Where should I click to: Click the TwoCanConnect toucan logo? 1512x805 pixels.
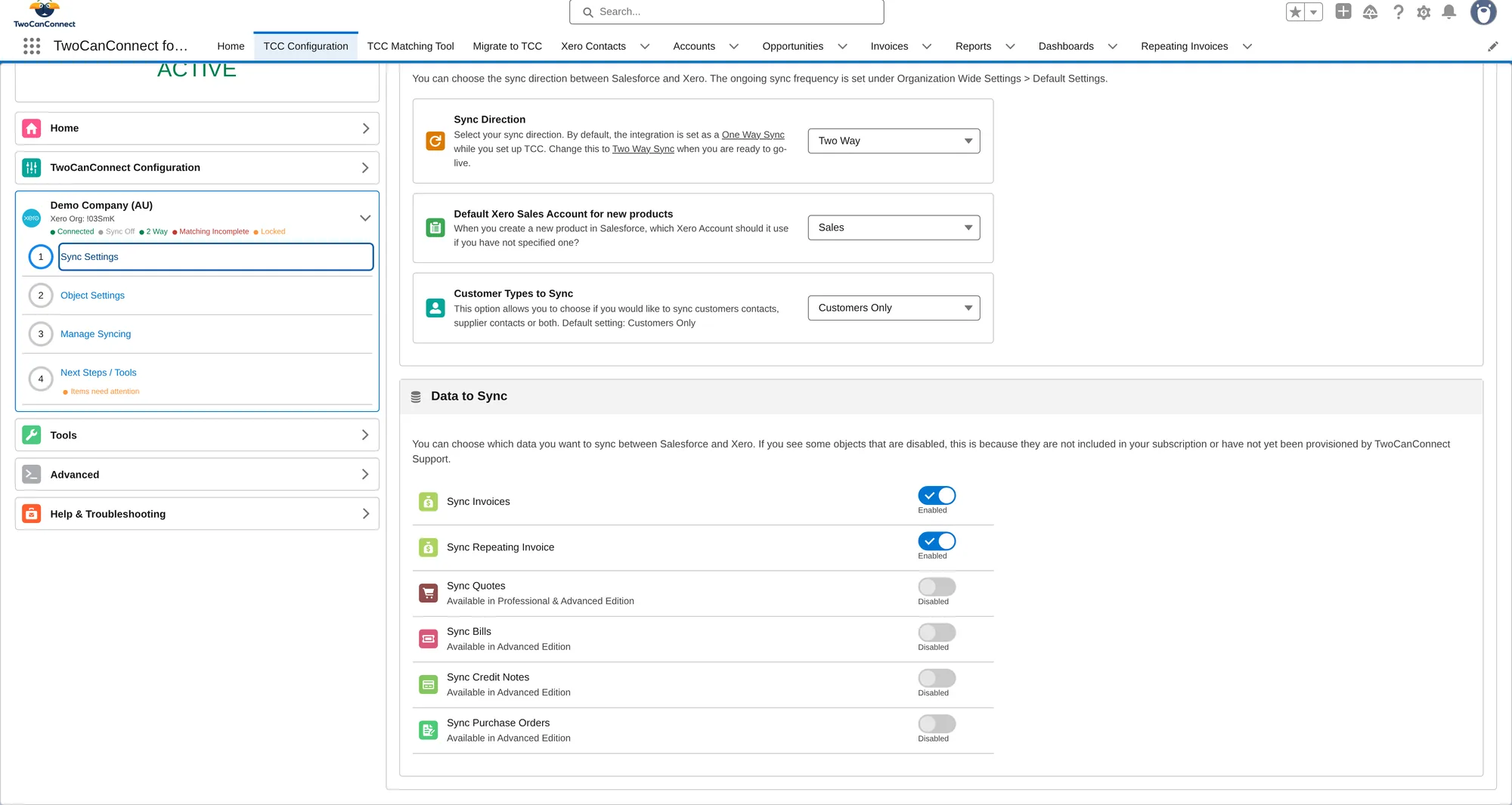45,14
